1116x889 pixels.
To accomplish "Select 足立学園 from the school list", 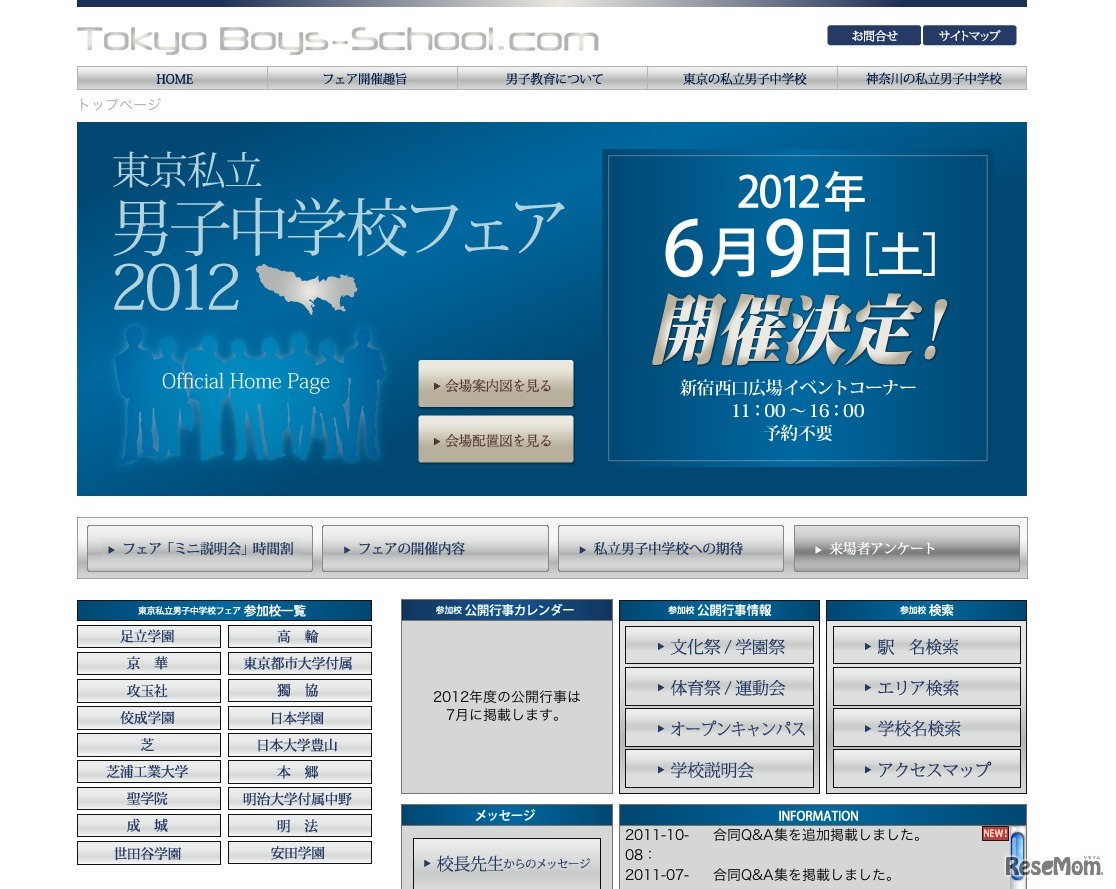I will 148,637.
